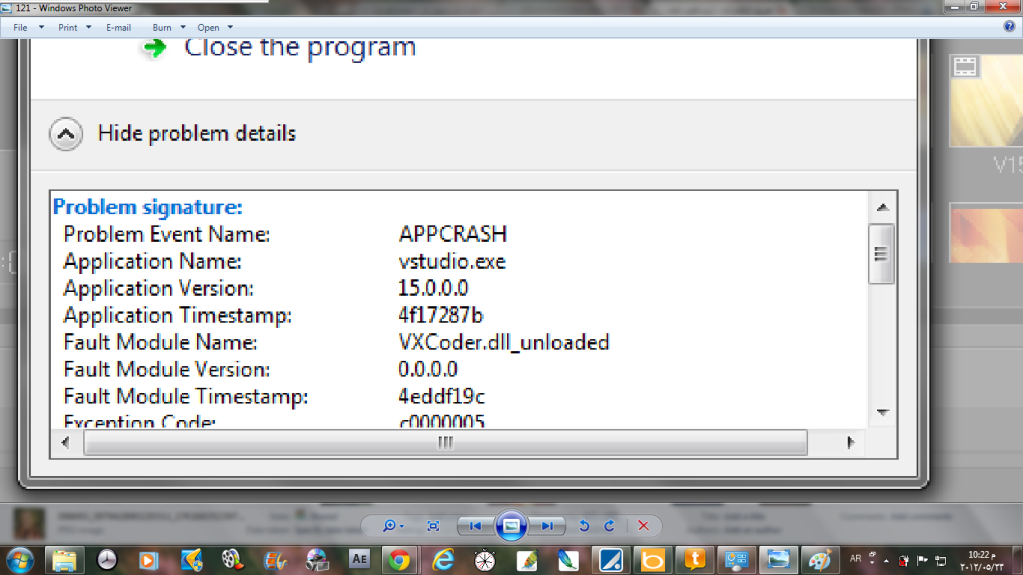The height and width of the screenshot is (575, 1023).
Task: Open the zoom magnifier control
Action: click(x=389, y=525)
